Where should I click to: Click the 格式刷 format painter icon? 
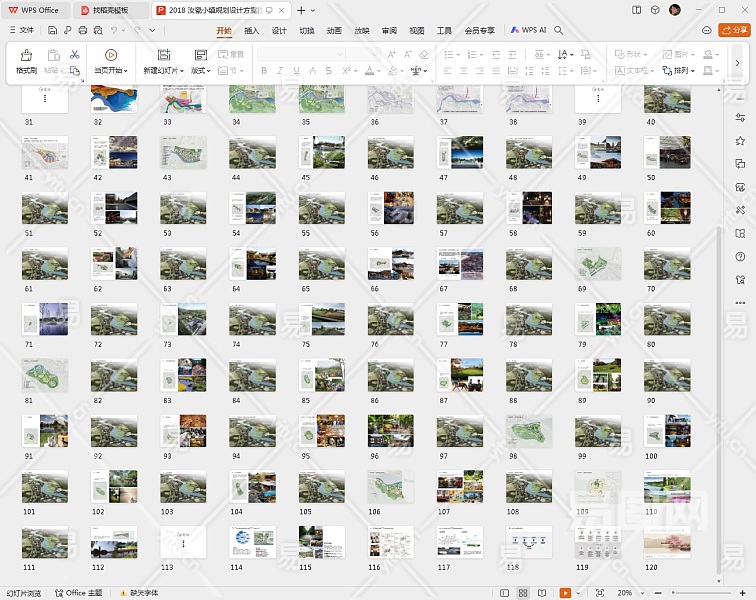26,55
